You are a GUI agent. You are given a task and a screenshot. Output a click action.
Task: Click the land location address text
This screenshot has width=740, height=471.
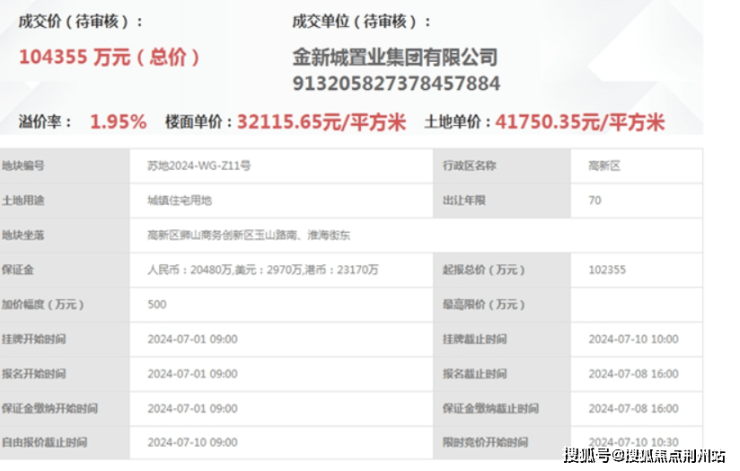click(x=249, y=235)
